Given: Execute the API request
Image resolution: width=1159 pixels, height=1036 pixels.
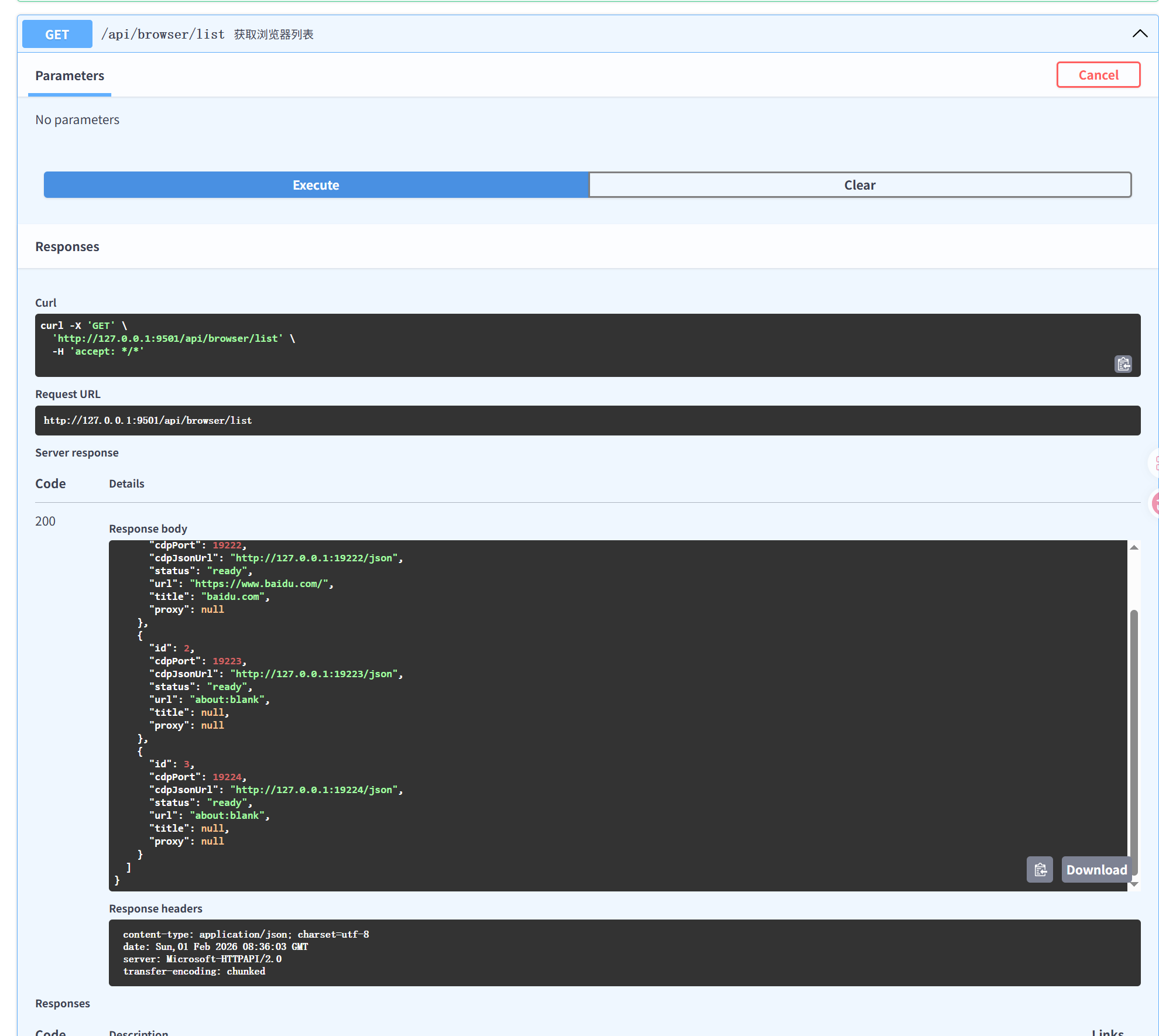Looking at the screenshot, I should click(316, 185).
